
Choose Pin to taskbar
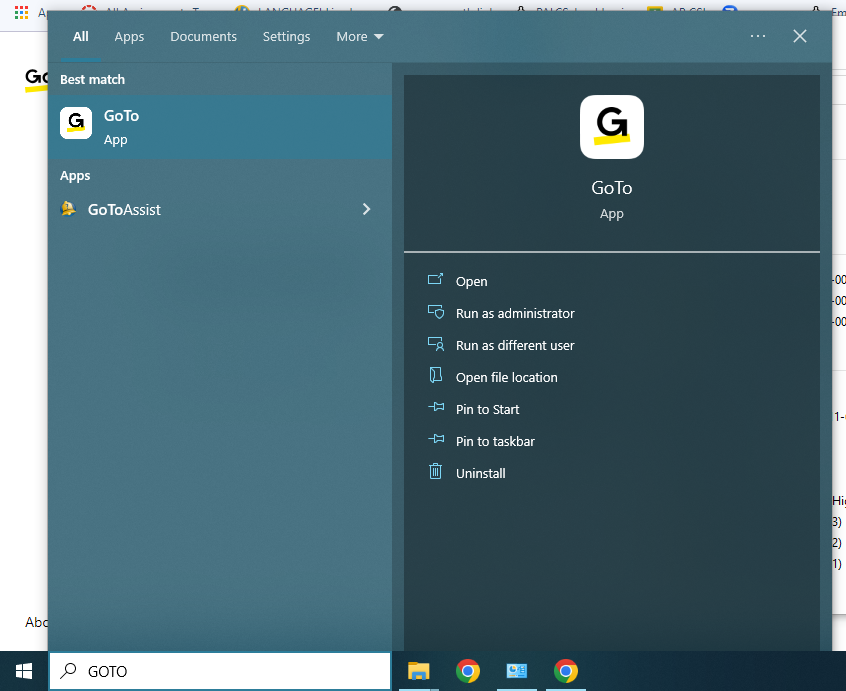click(495, 441)
